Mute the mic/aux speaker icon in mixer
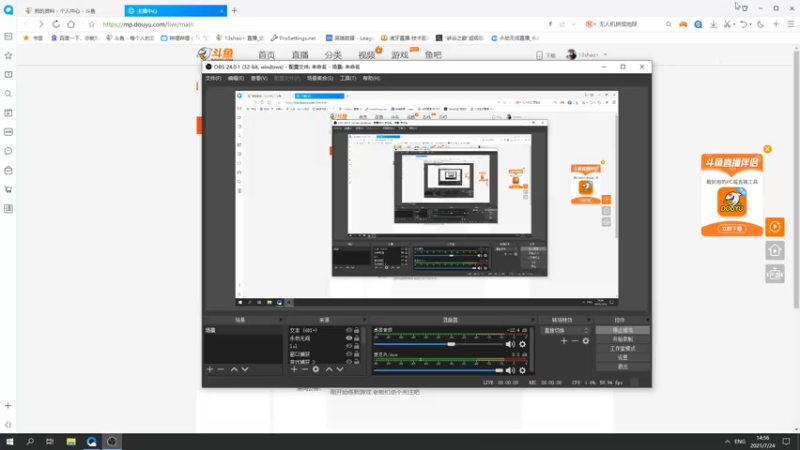This screenshot has height=450, width=800. point(511,370)
